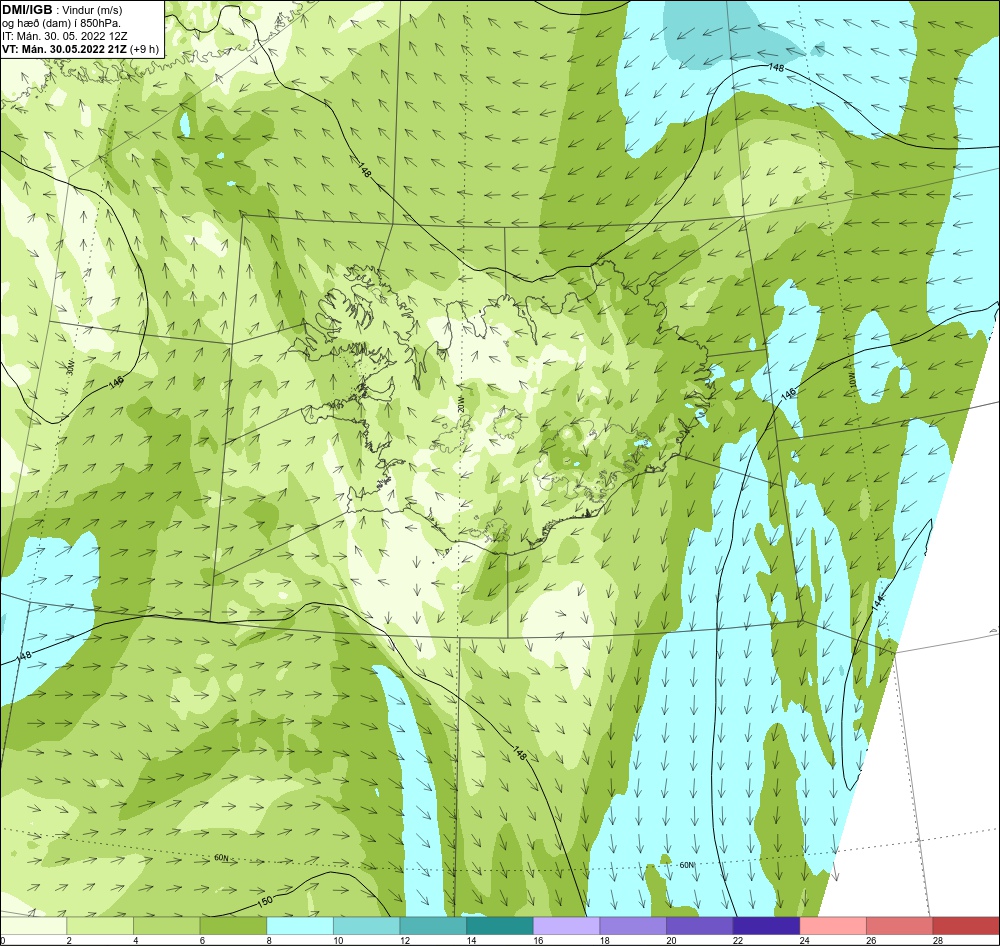Click the '144' contour label
The height and width of the screenshot is (946, 1000).
879,602
